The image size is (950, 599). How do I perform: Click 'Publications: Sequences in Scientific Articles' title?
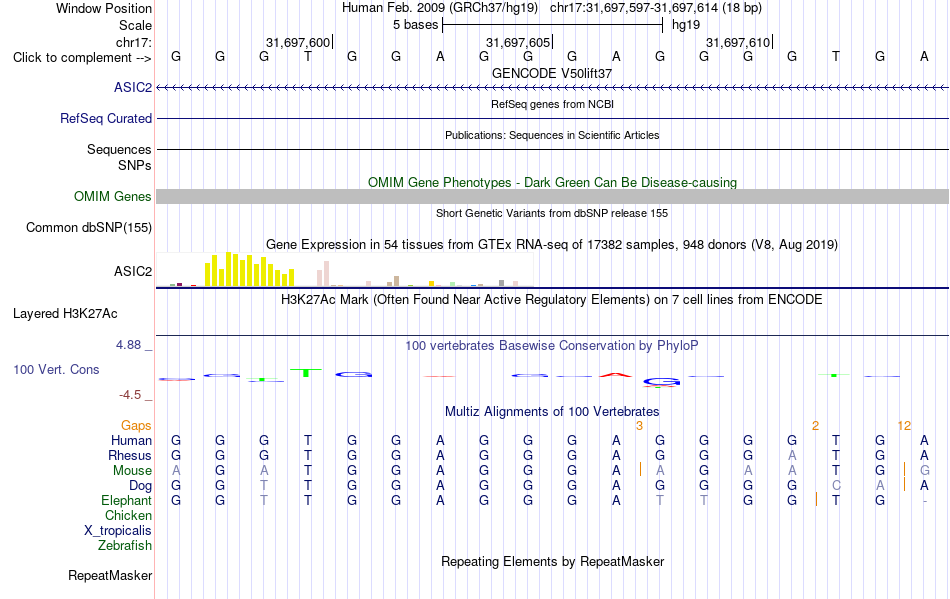(x=552, y=135)
